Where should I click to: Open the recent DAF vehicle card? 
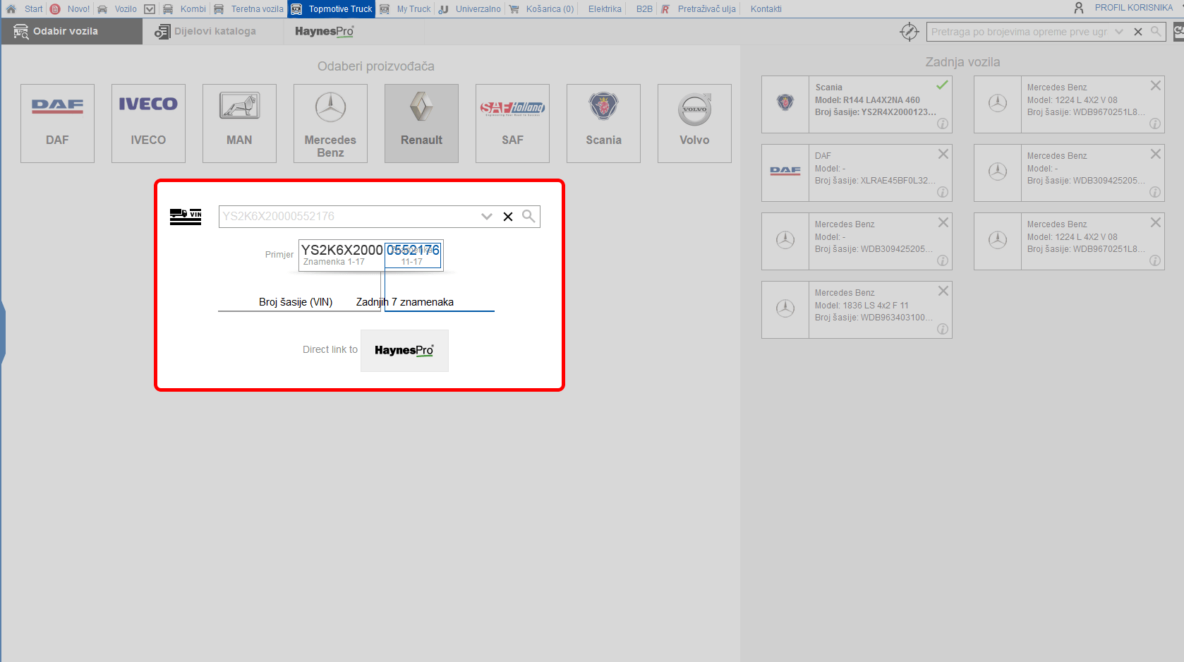[x=856, y=173]
